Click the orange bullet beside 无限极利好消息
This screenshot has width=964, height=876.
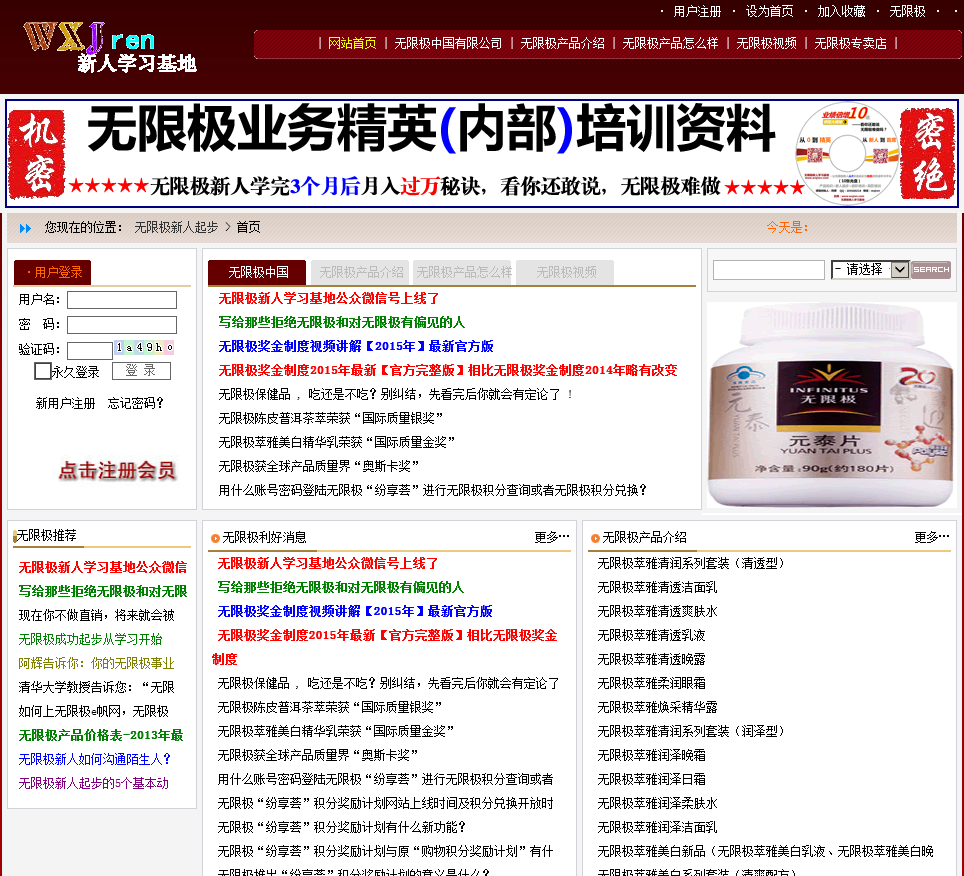click(x=215, y=539)
